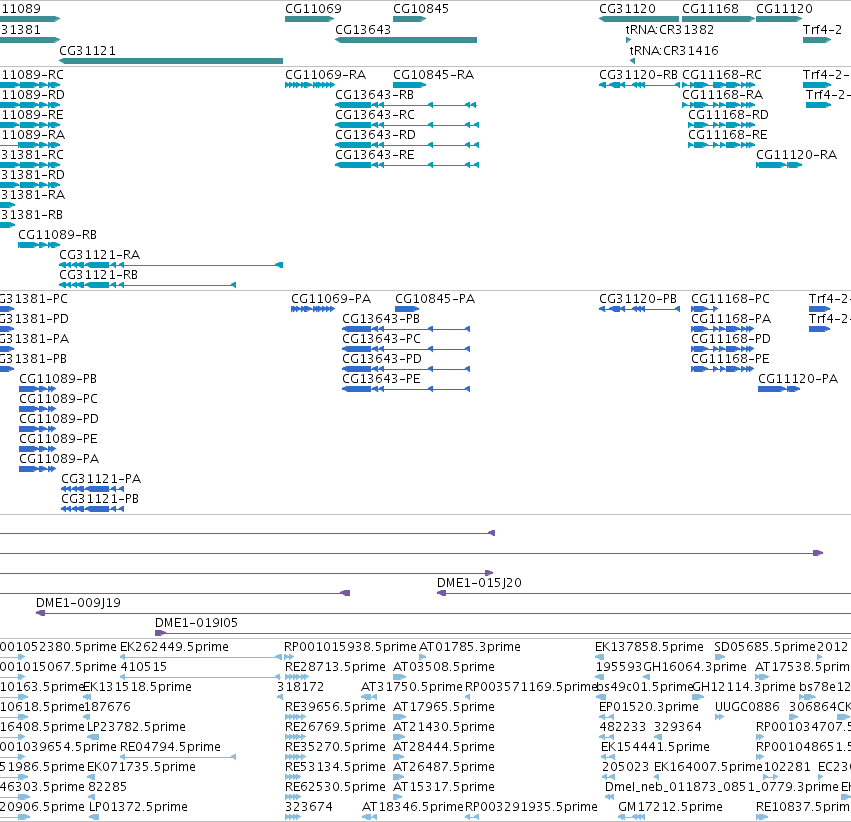Select EST EK137858.5prime
This screenshot has width=851, height=822.
tap(650, 647)
